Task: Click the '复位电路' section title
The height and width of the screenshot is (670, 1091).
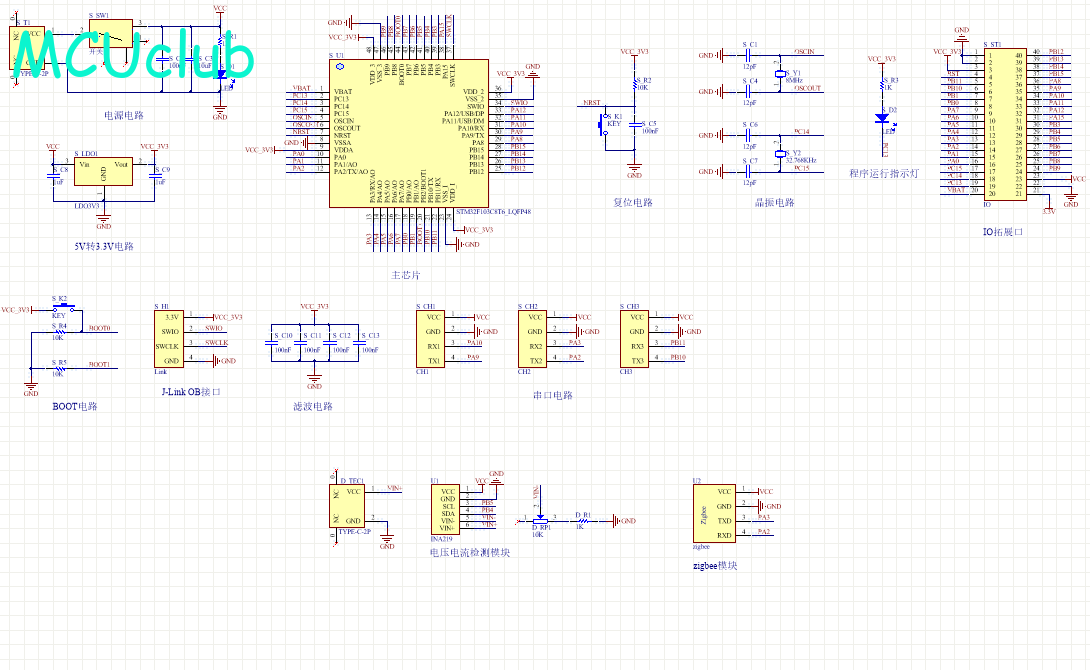Action: 633,202
